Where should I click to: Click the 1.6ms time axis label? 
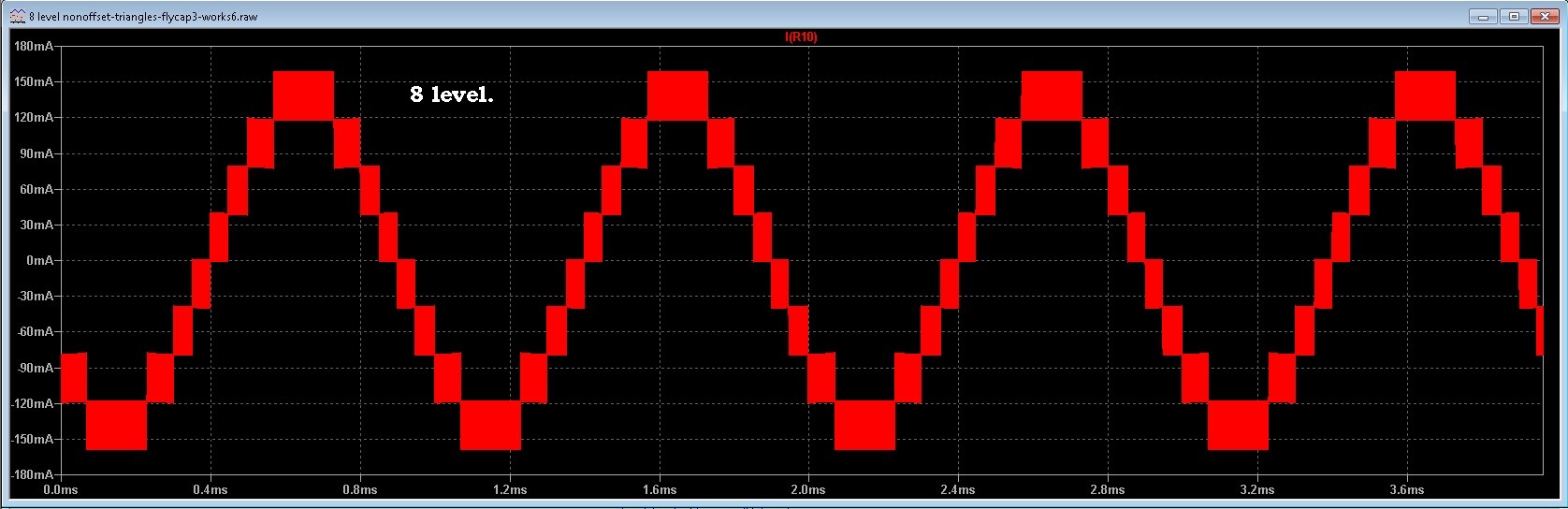click(x=660, y=489)
